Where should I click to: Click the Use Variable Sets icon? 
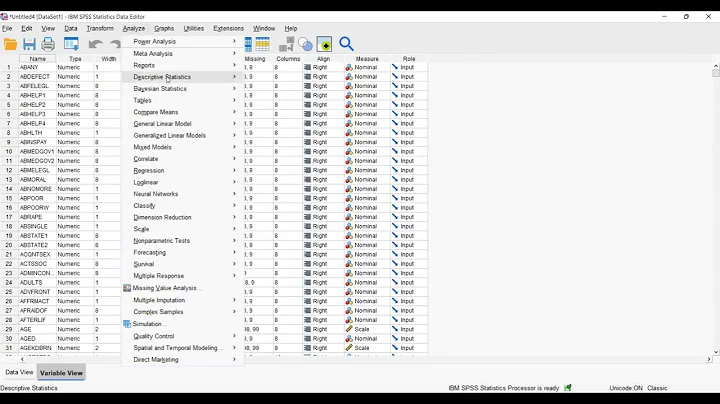(x=324, y=45)
